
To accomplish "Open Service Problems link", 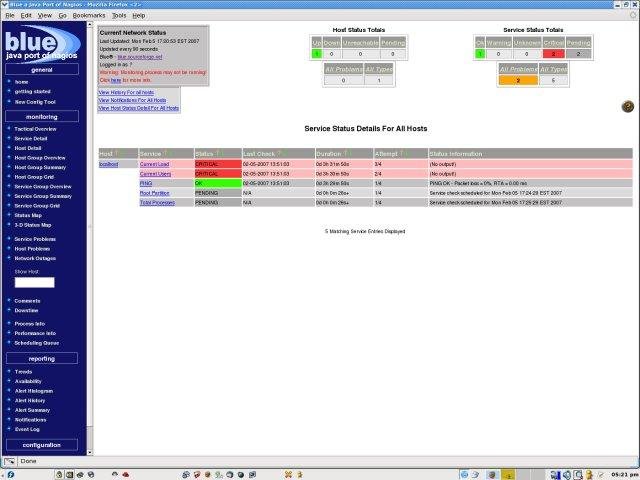I will (x=35, y=239).
